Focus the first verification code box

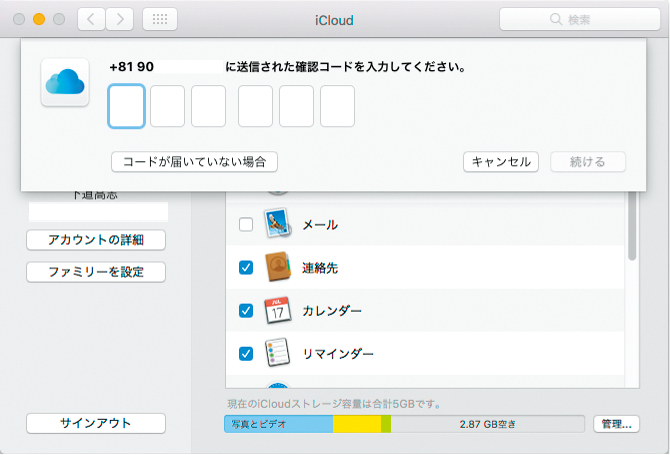point(126,106)
